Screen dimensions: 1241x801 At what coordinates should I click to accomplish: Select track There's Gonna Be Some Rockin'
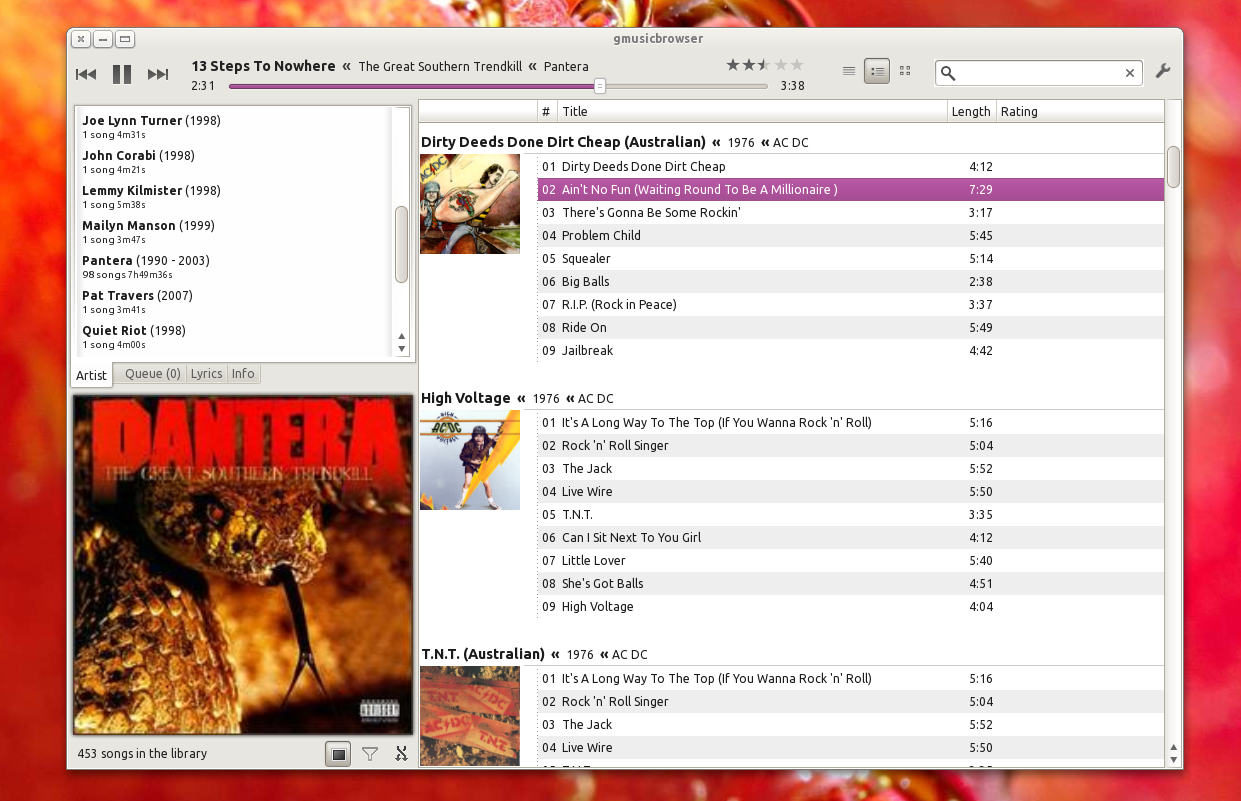tap(851, 212)
